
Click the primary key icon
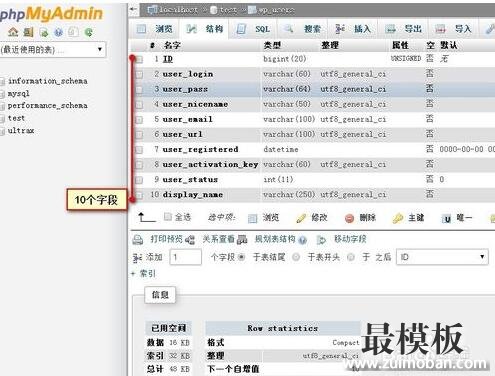(x=398, y=218)
